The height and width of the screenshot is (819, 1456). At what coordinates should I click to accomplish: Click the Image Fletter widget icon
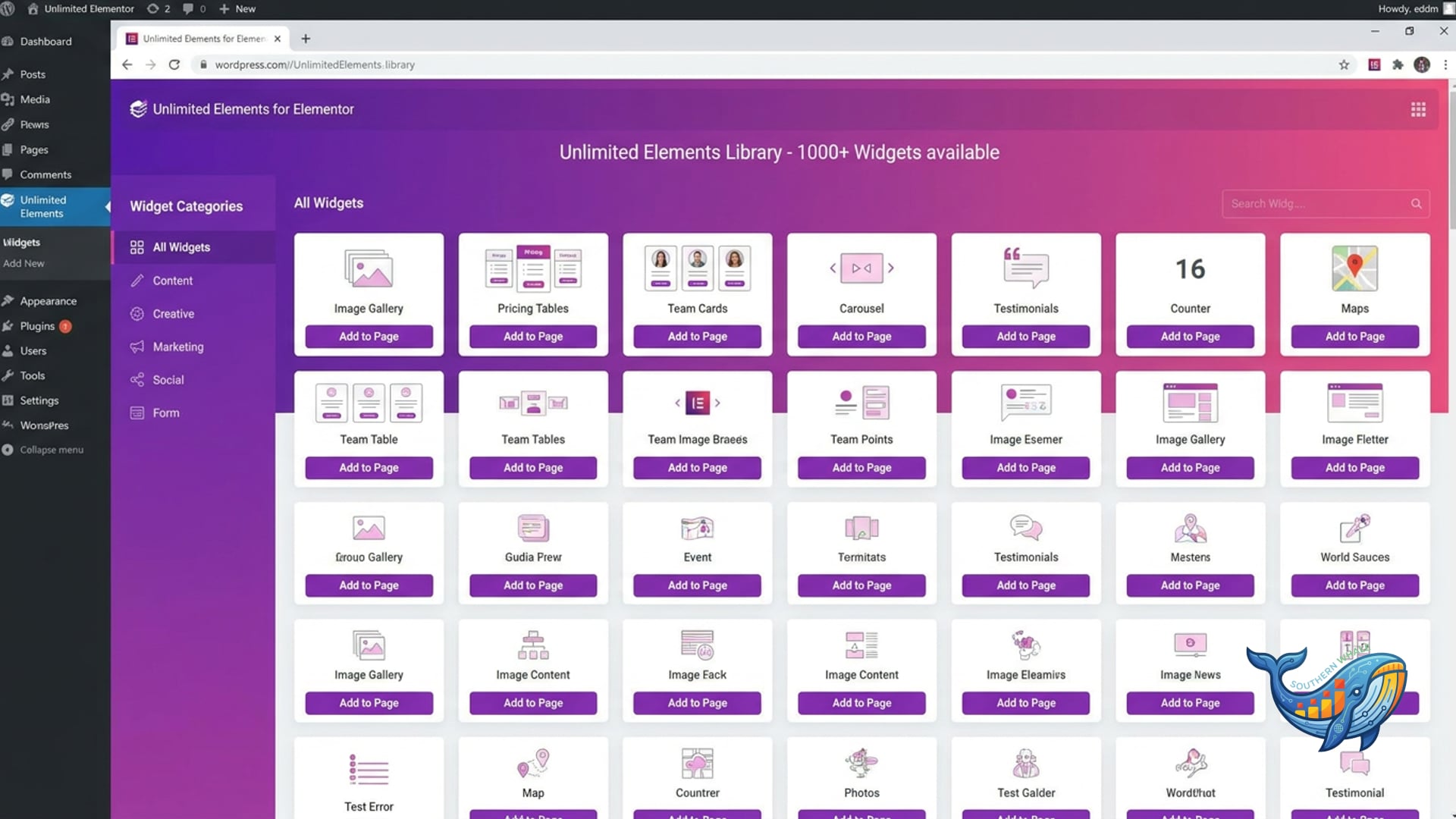1354,402
